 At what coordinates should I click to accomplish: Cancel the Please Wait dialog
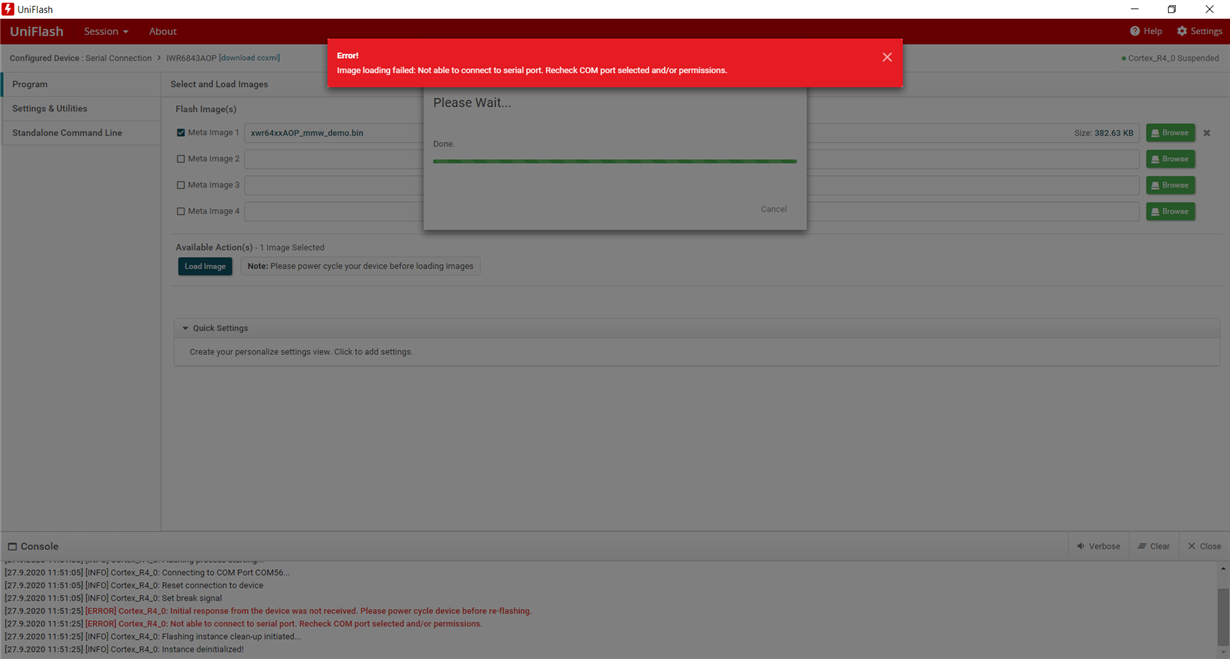pyautogui.click(x=773, y=209)
